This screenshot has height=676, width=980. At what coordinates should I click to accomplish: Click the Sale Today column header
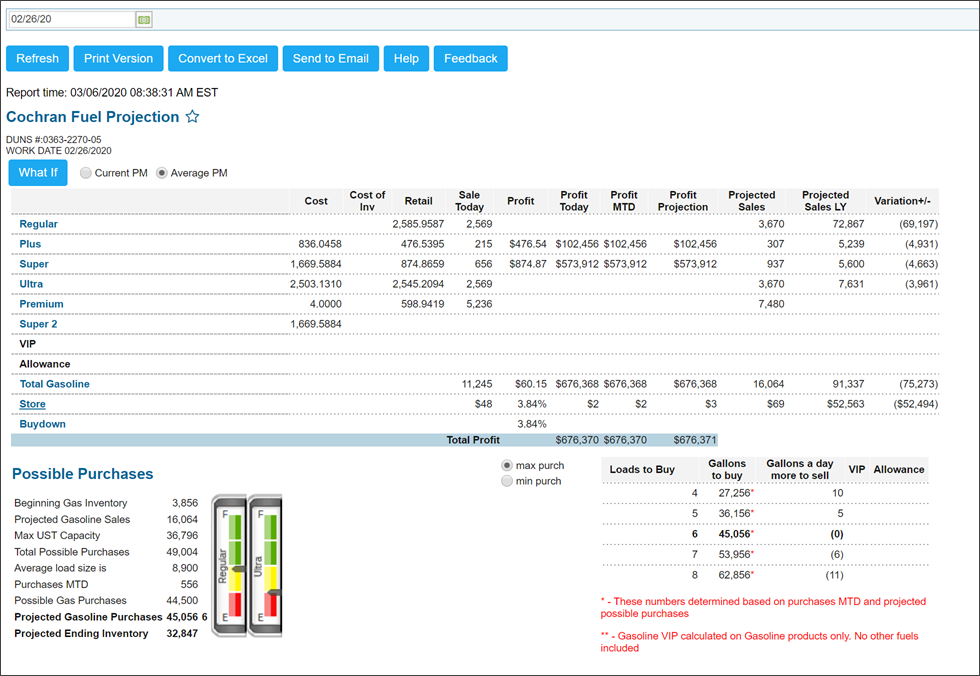(x=469, y=201)
